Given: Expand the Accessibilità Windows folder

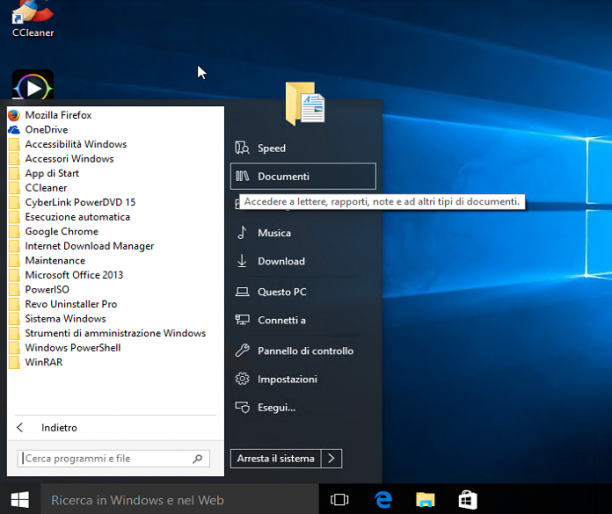Looking at the screenshot, I should point(68,144).
